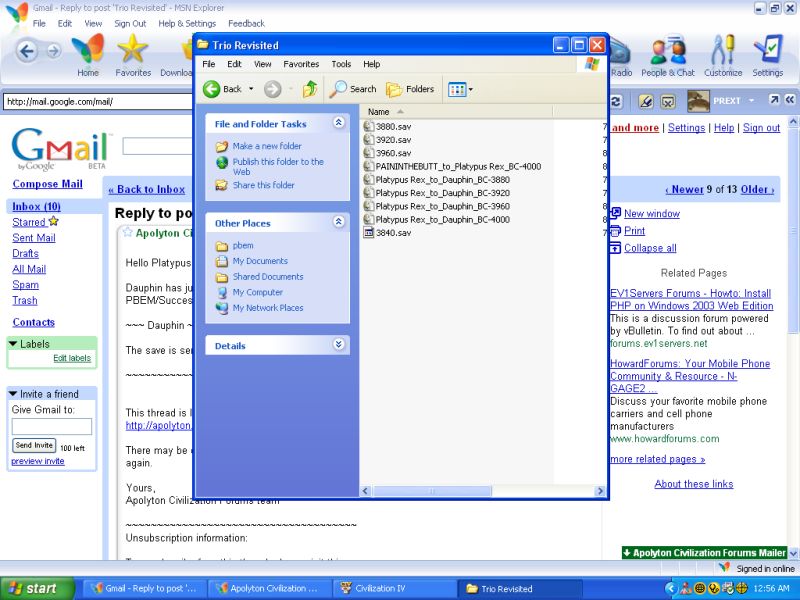Select Platypus Rex_to_Dauphin_BC-3880 file
Viewport: 800px width, 600px height.
[x=437, y=180]
